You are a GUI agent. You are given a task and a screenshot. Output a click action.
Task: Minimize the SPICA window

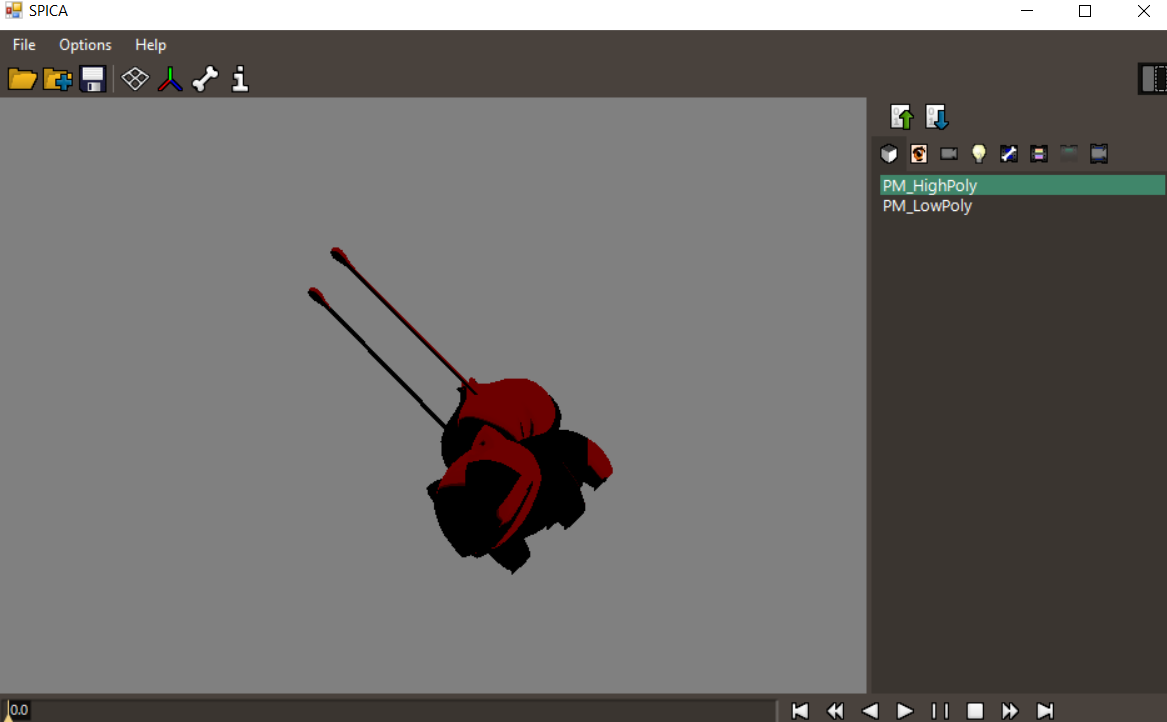pyautogui.click(x=1027, y=11)
